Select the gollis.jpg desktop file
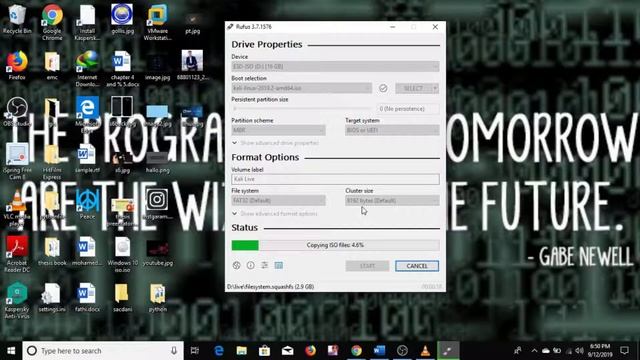 pyautogui.click(x=122, y=19)
